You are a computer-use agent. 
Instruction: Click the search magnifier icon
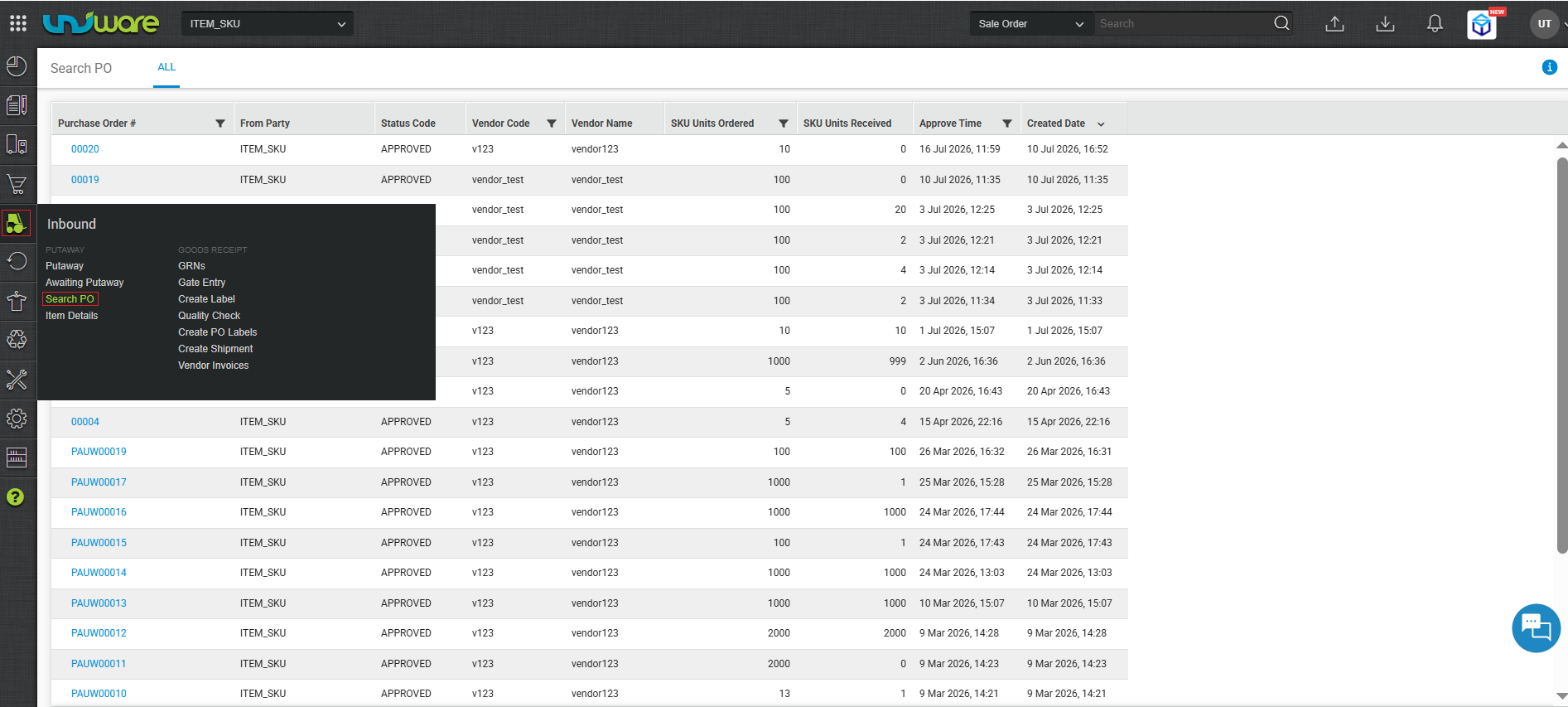pos(1281,23)
